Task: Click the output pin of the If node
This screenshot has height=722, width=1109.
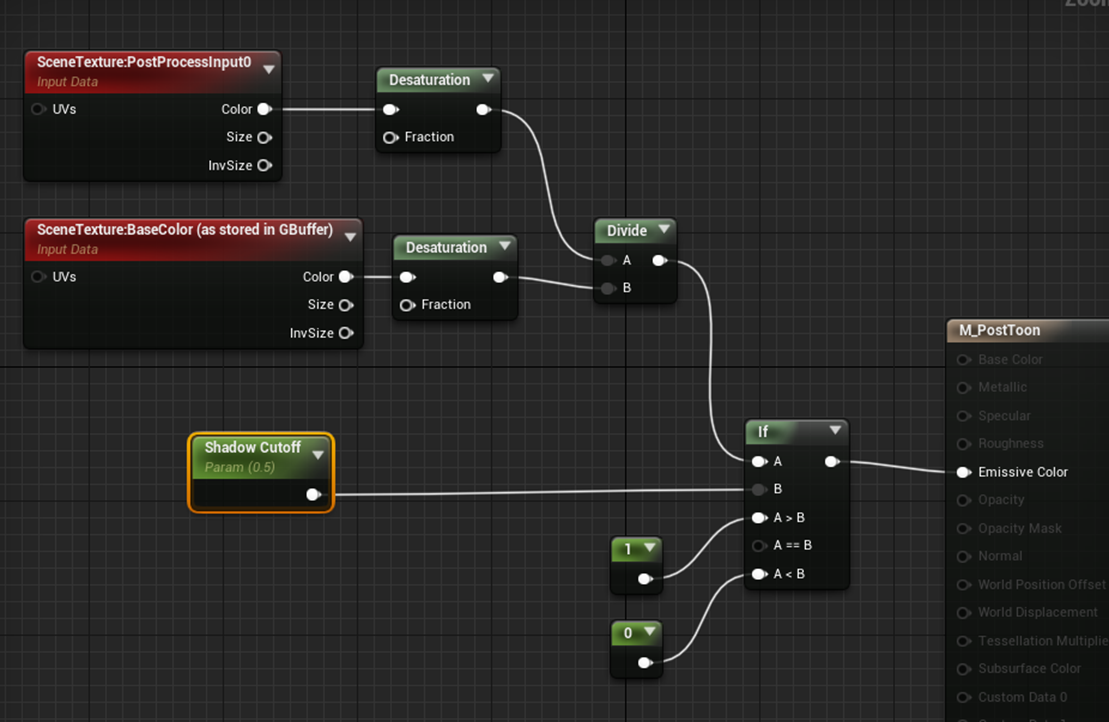Action: click(832, 462)
